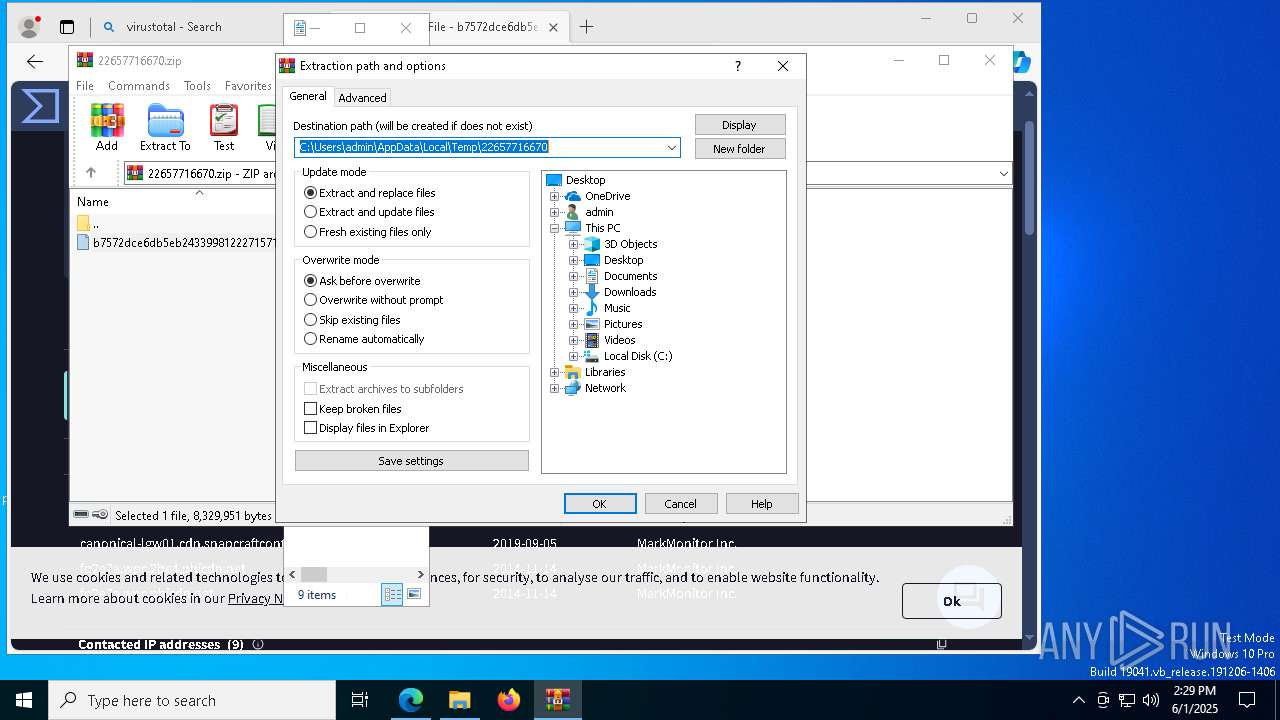Click the Add toolbar icon in WinRAR
This screenshot has width=1280, height=720.
(107, 128)
